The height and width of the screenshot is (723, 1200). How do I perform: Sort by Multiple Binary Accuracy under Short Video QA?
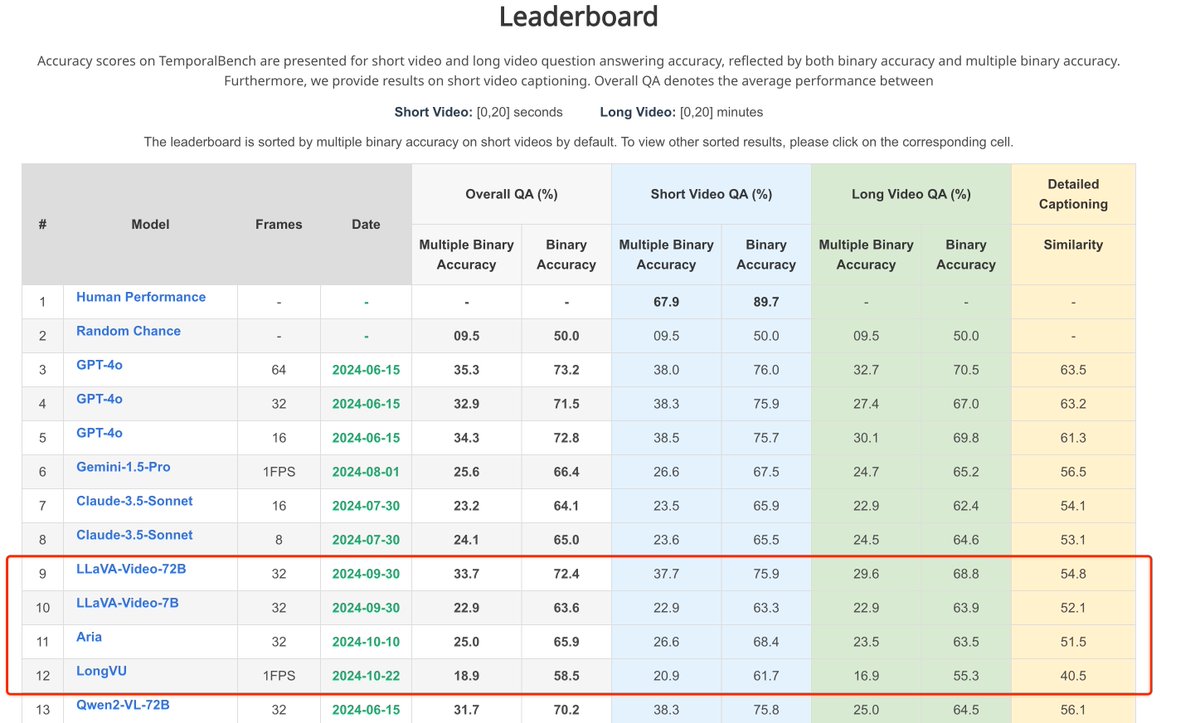(666, 254)
